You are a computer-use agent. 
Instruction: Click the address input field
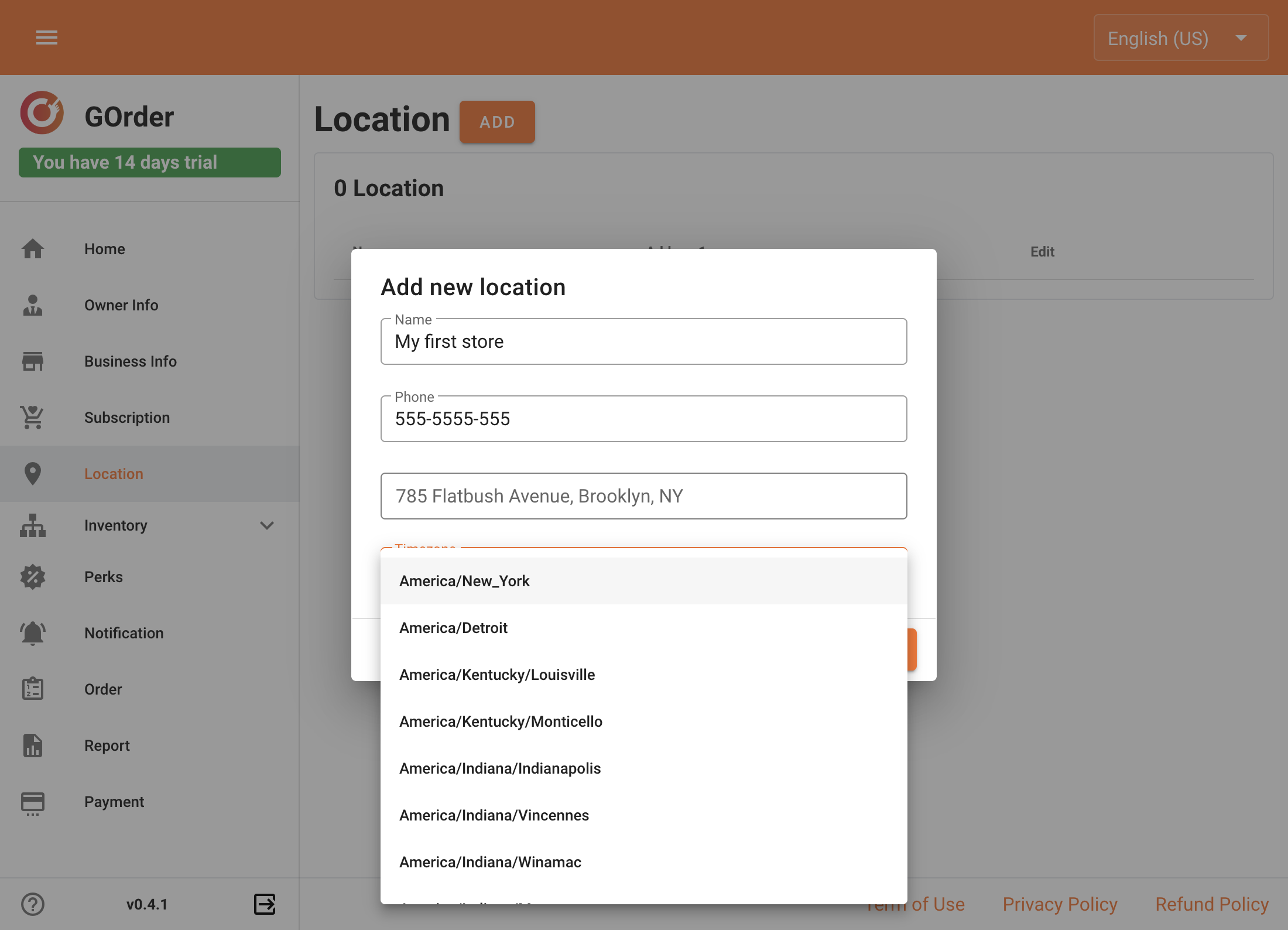[x=644, y=496]
